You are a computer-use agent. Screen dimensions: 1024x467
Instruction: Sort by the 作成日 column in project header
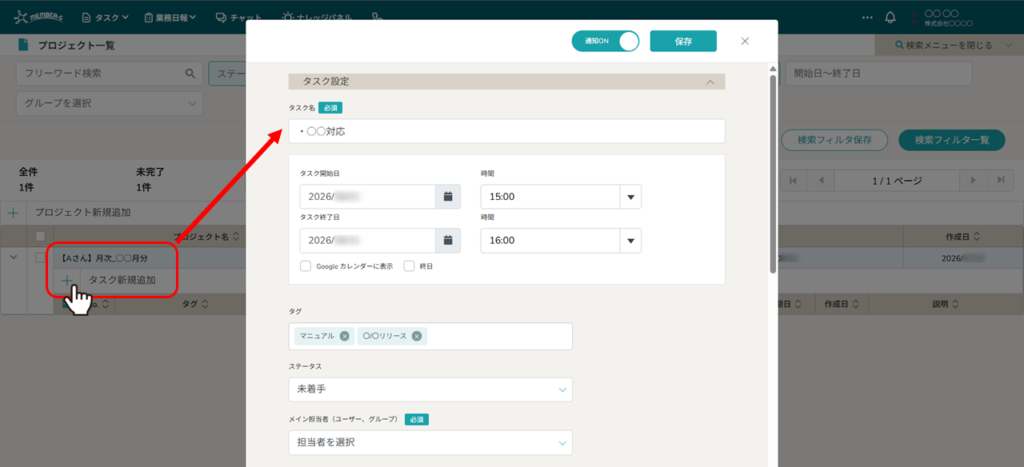(x=963, y=236)
